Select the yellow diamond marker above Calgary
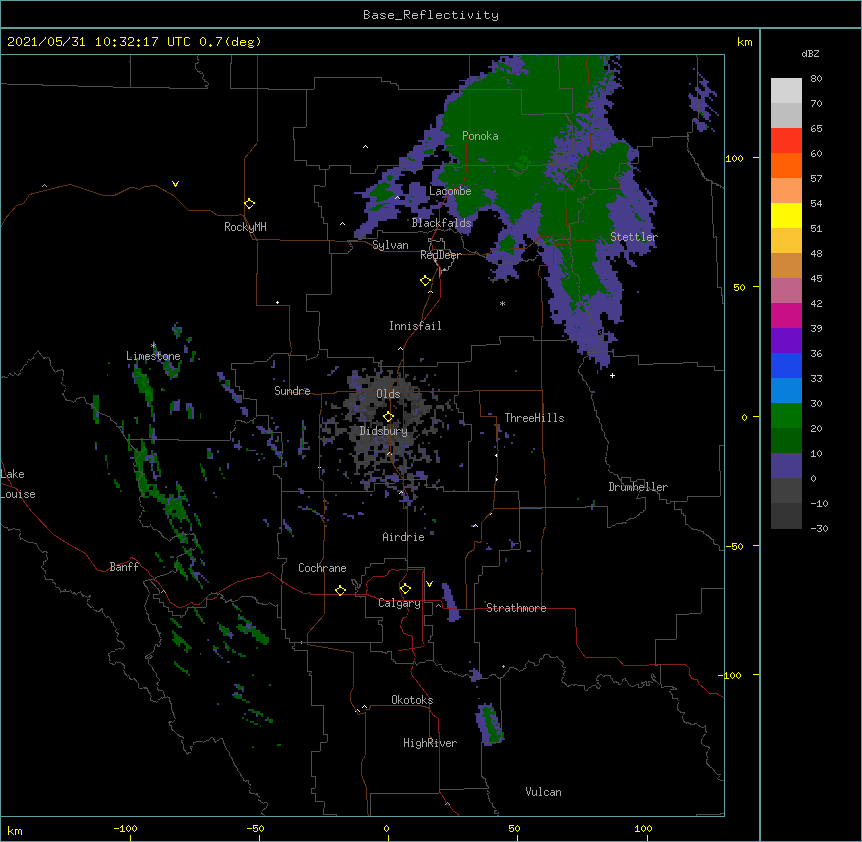Image resolution: width=862 pixels, height=842 pixels. pos(405,589)
